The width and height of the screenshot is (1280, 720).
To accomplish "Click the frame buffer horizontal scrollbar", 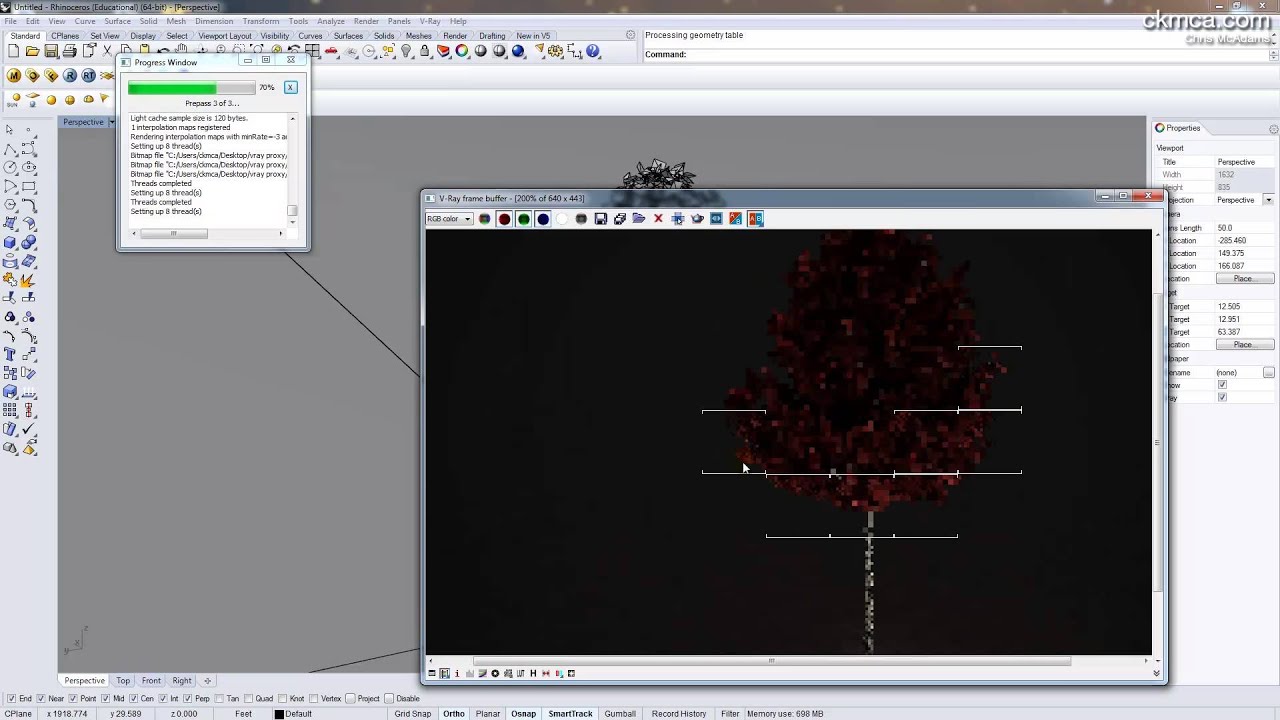I will 771,660.
